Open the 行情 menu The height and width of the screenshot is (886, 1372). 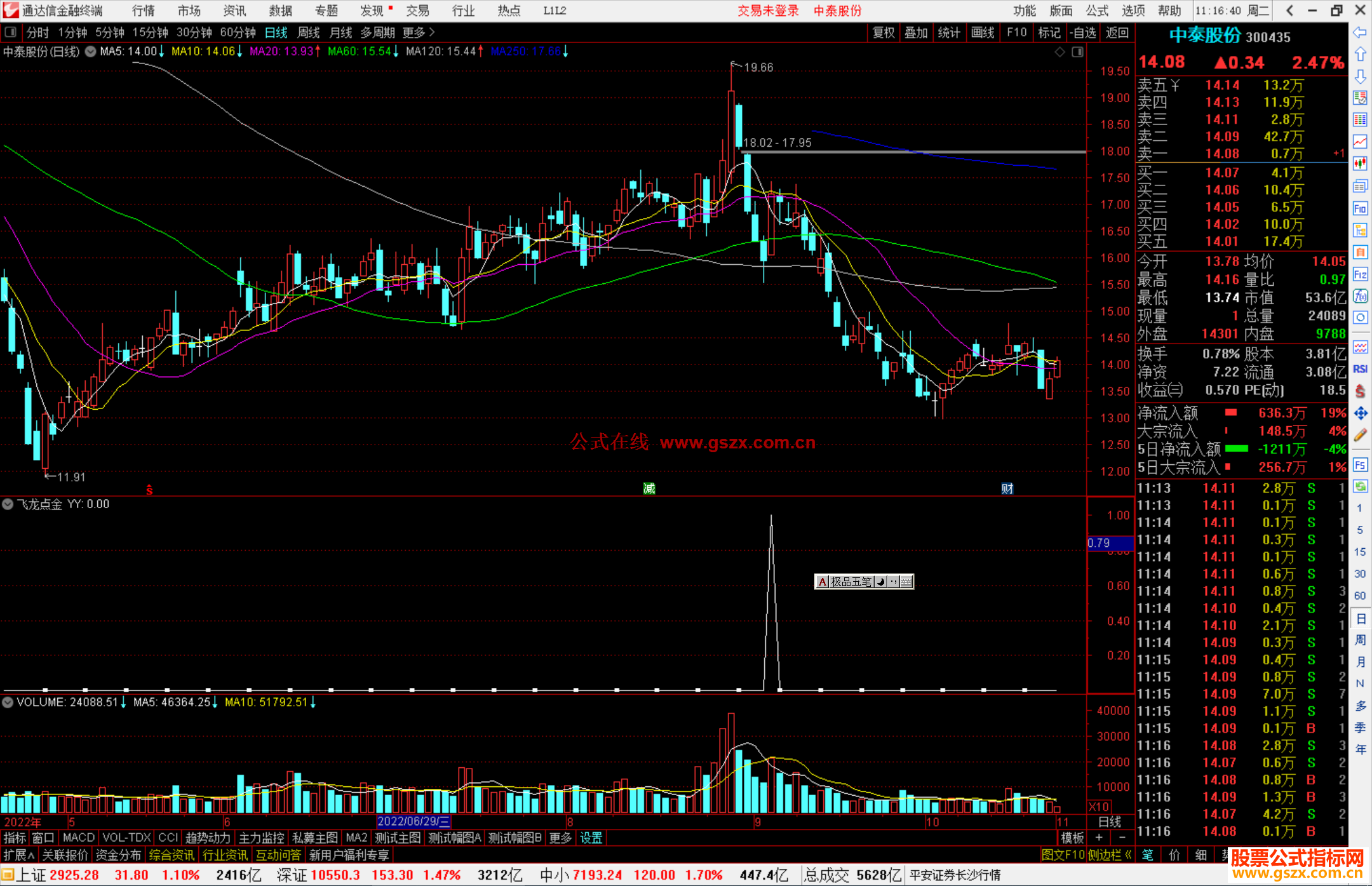tap(144, 11)
